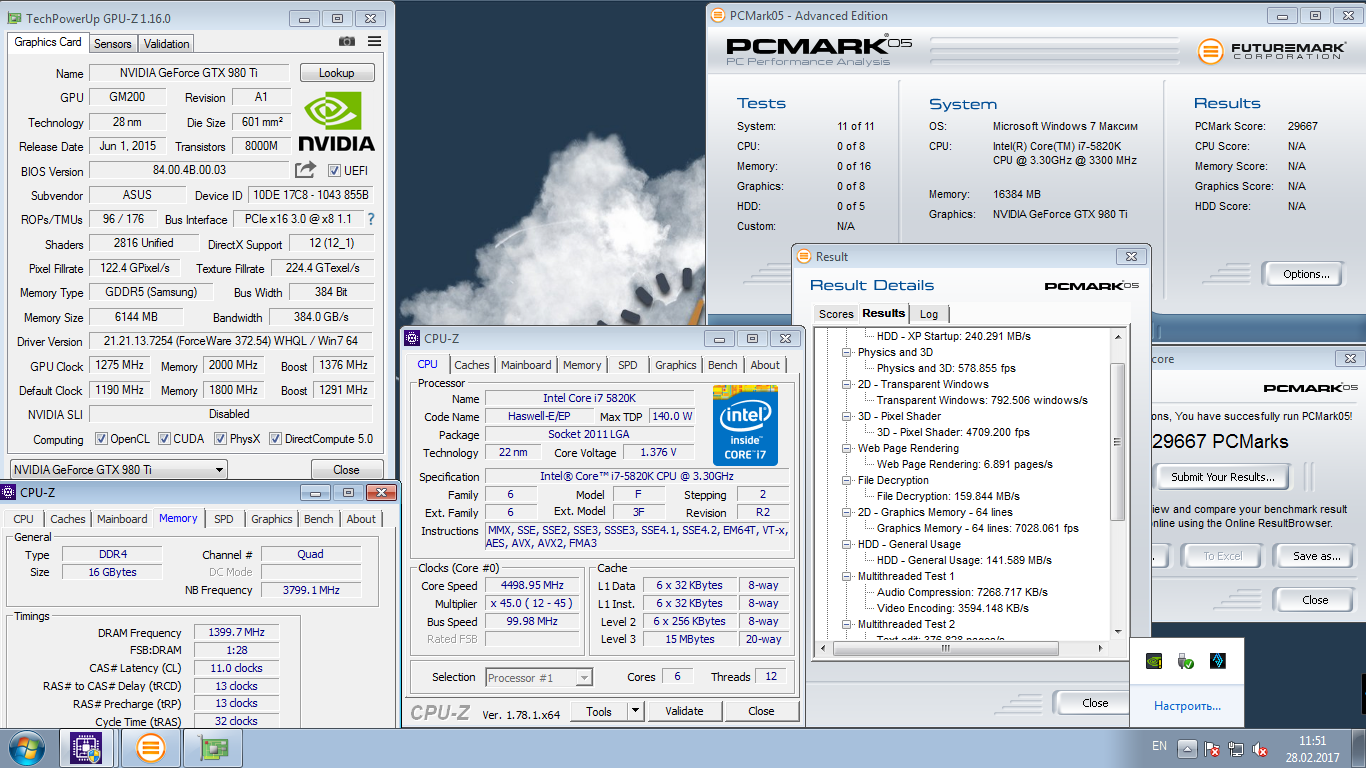
Task: Open the Scores tab in Result window
Action: (836, 314)
